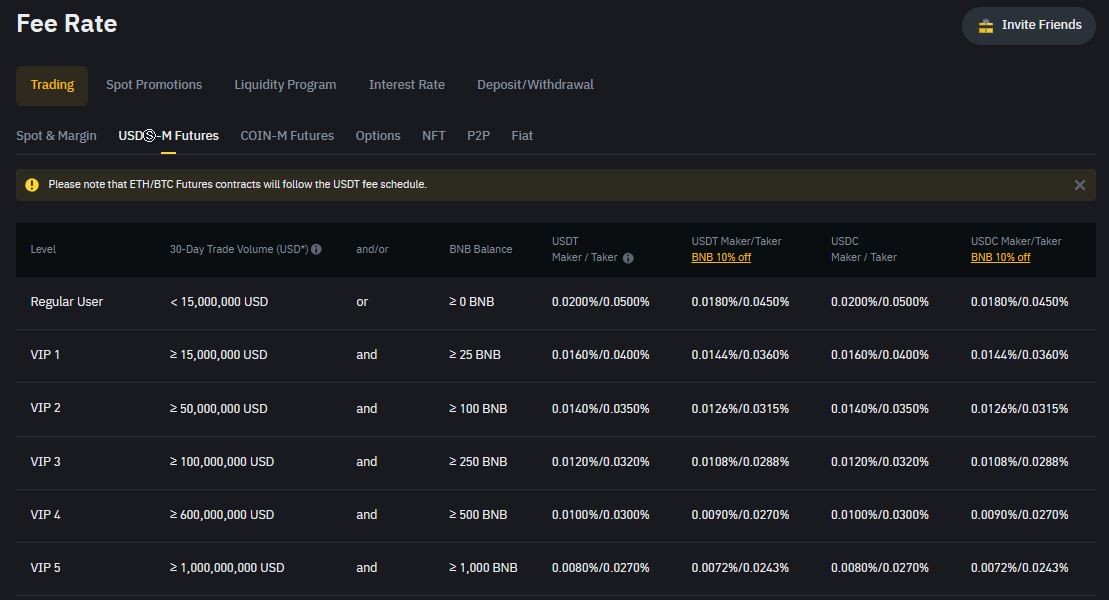Click VIP 5 USDT fee 0.0080%/0.0270%

click(600, 568)
